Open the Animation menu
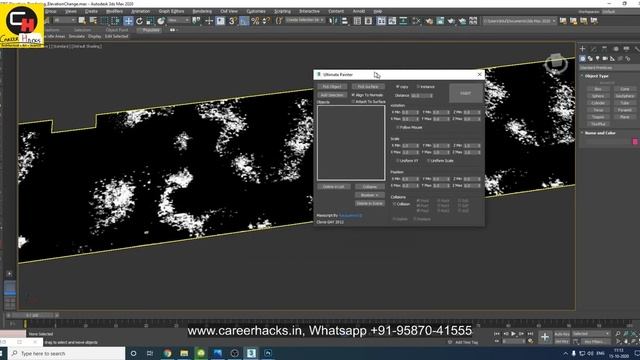Screen dimensions: 640x360 click(140, 11)
